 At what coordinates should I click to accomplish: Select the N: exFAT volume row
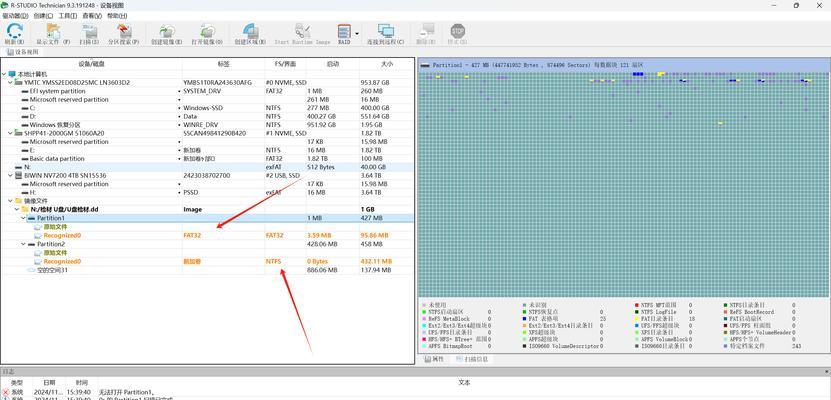(x=207, y=167)
